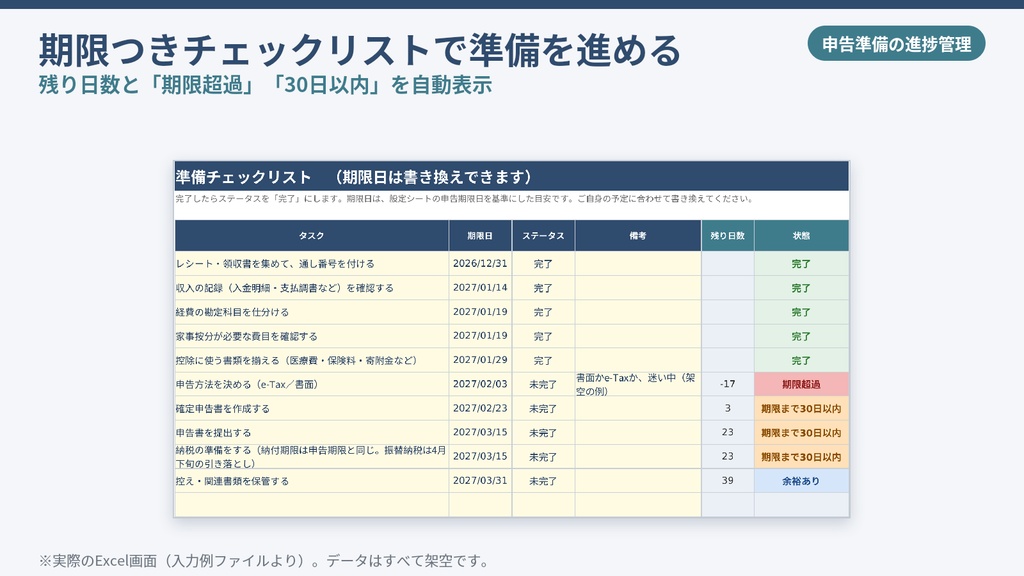The height and width of the screenshot is (576, 1024).
Task: Select task cell 収入の記録を確認する
Action: [312, 288]
